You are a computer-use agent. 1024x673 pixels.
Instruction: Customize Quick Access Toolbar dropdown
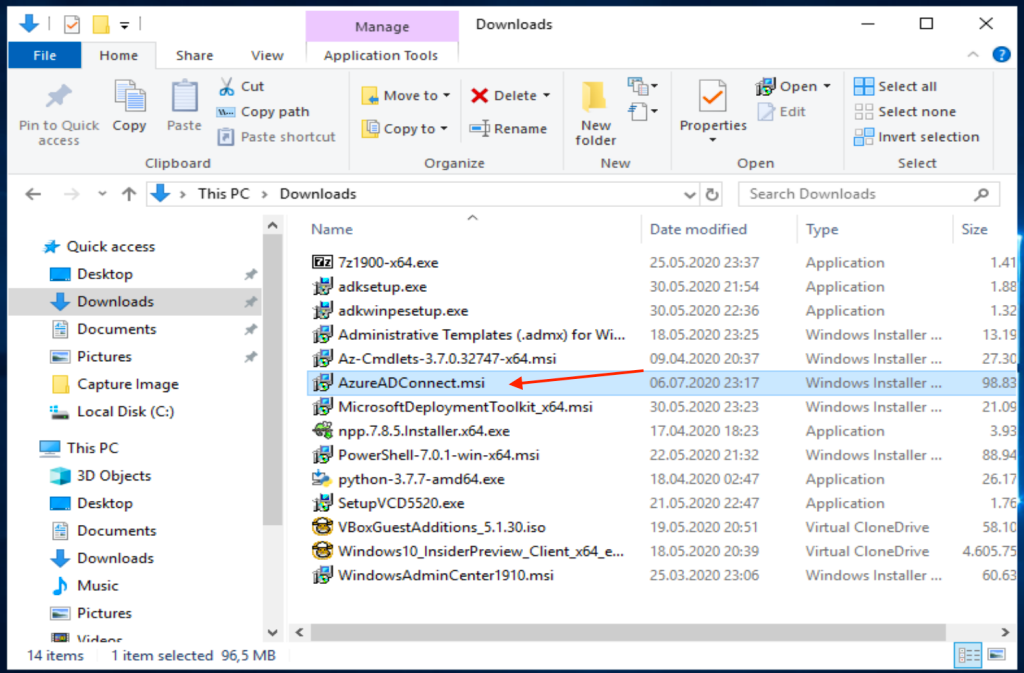point(124,25)
